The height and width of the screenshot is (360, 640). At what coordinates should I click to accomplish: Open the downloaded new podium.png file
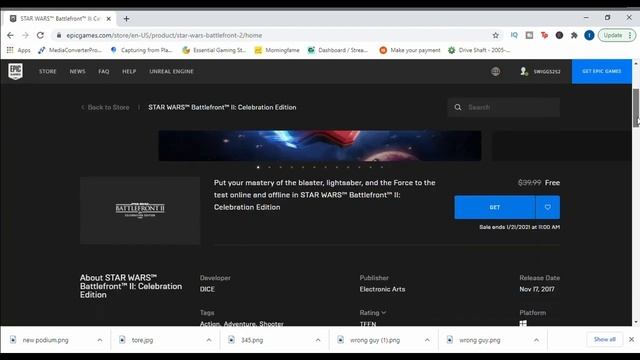tap(46, 340)
